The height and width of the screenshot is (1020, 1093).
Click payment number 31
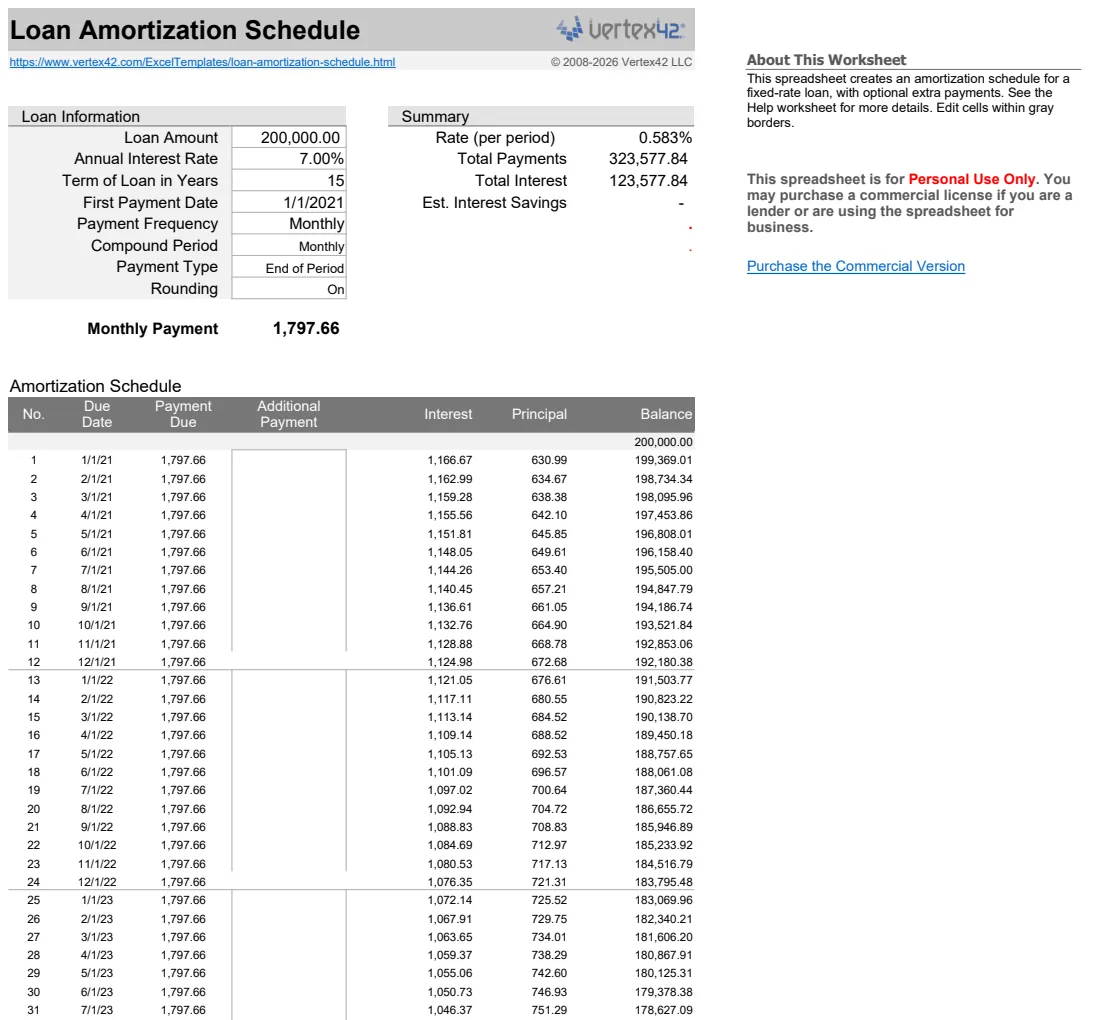[x=33, y=1010]
